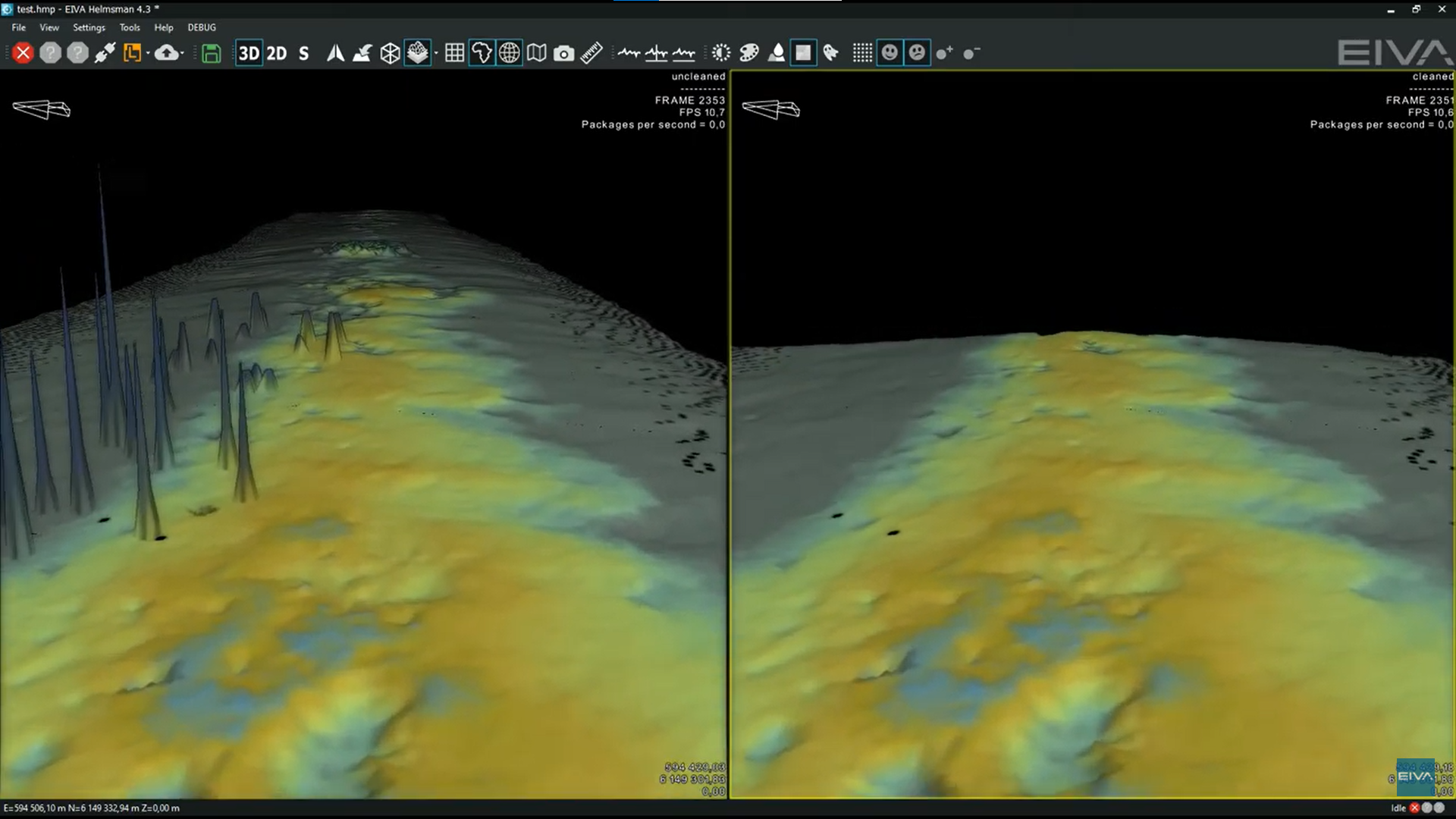1456x819 pixels.
Task: Expand the cloud upload dropdown arrow
Action: click(183, 54)
